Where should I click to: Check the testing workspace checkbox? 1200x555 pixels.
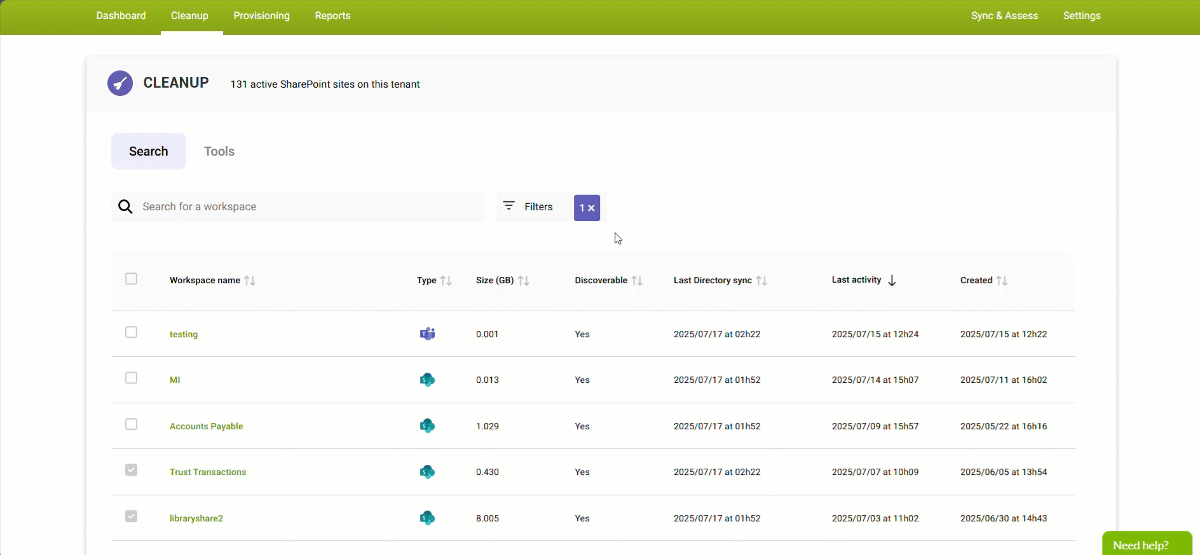[131, 332]
